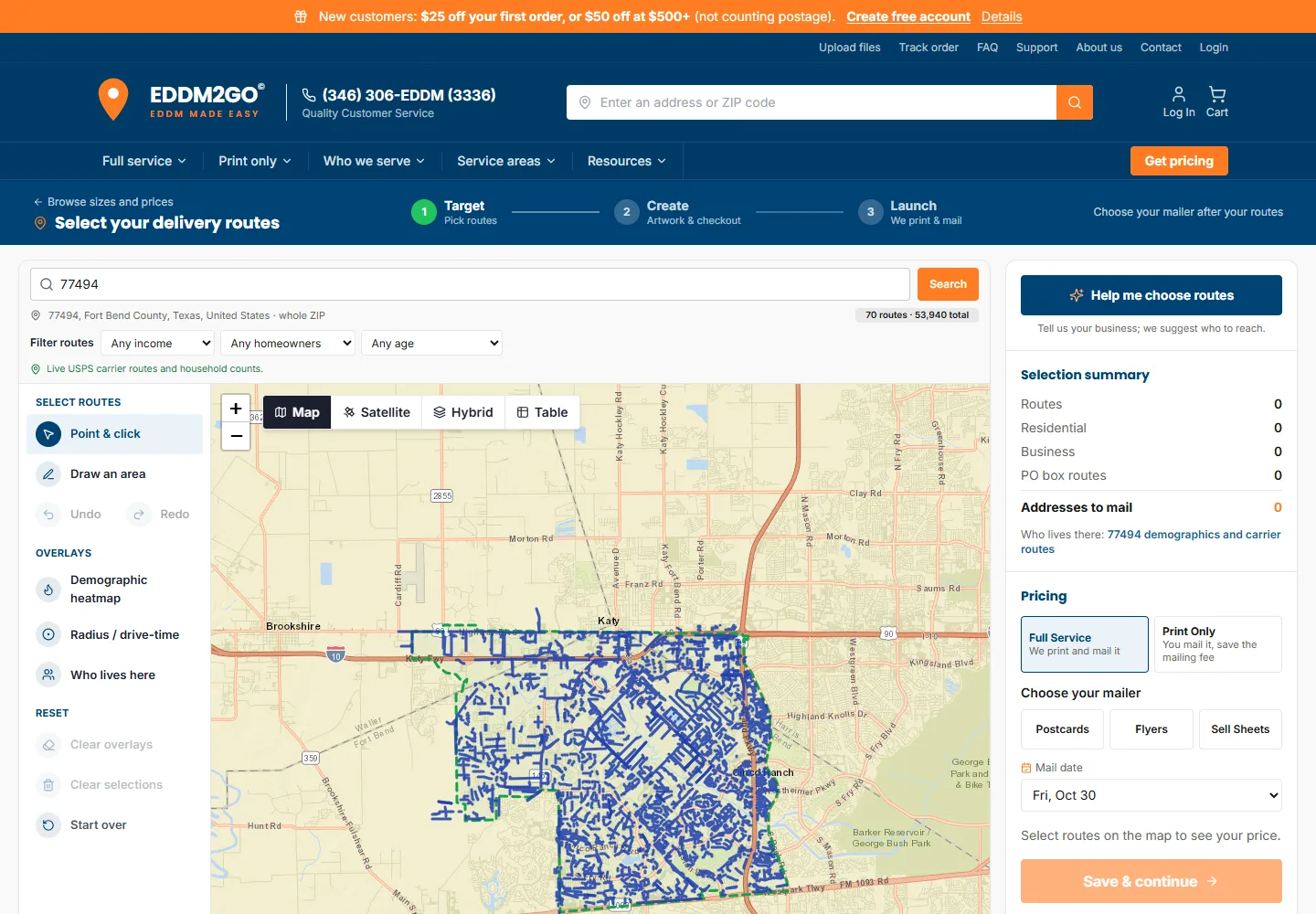1316x914 pixels.
Task: Click the Undo arrow icon
Action: (x=48, y=515)
